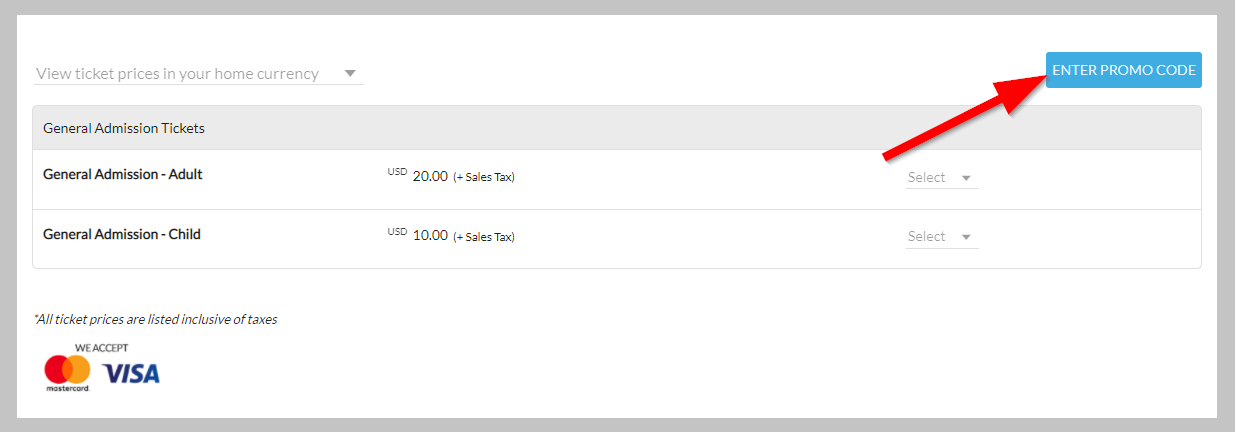Click the ticket prices inclusive of taxes note

tap(155, 320)
